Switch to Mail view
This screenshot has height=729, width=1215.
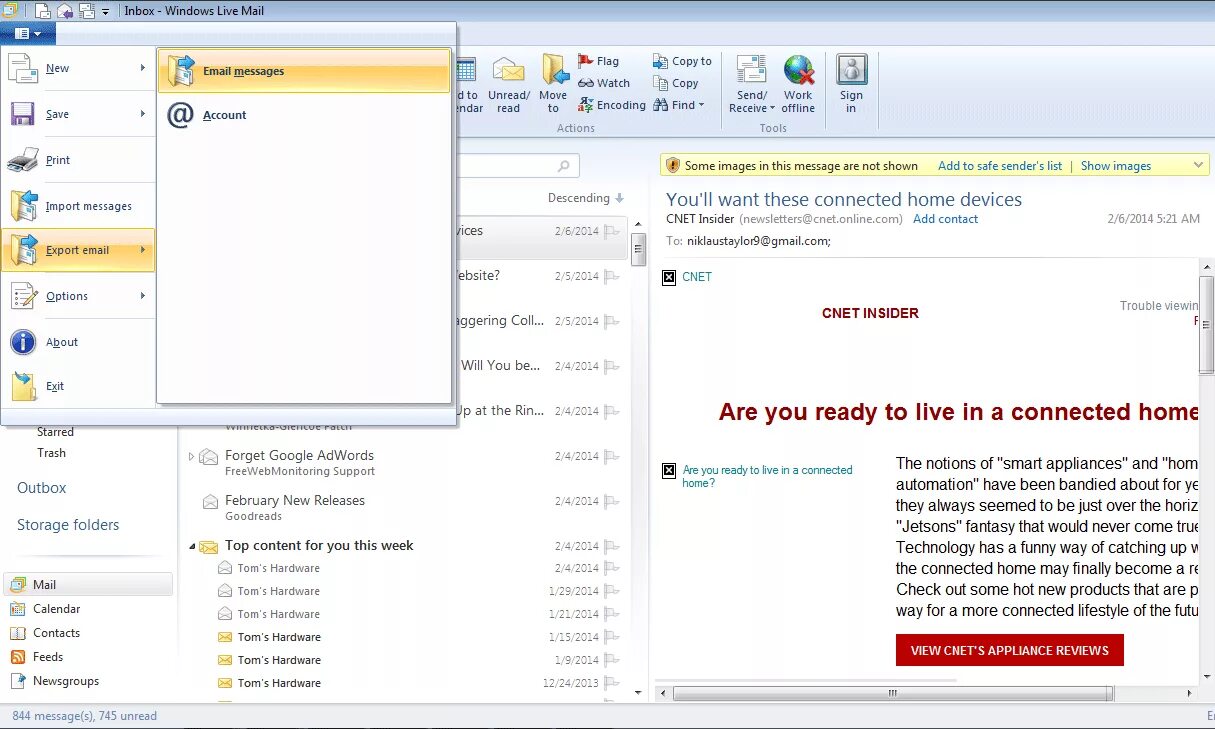88,585
